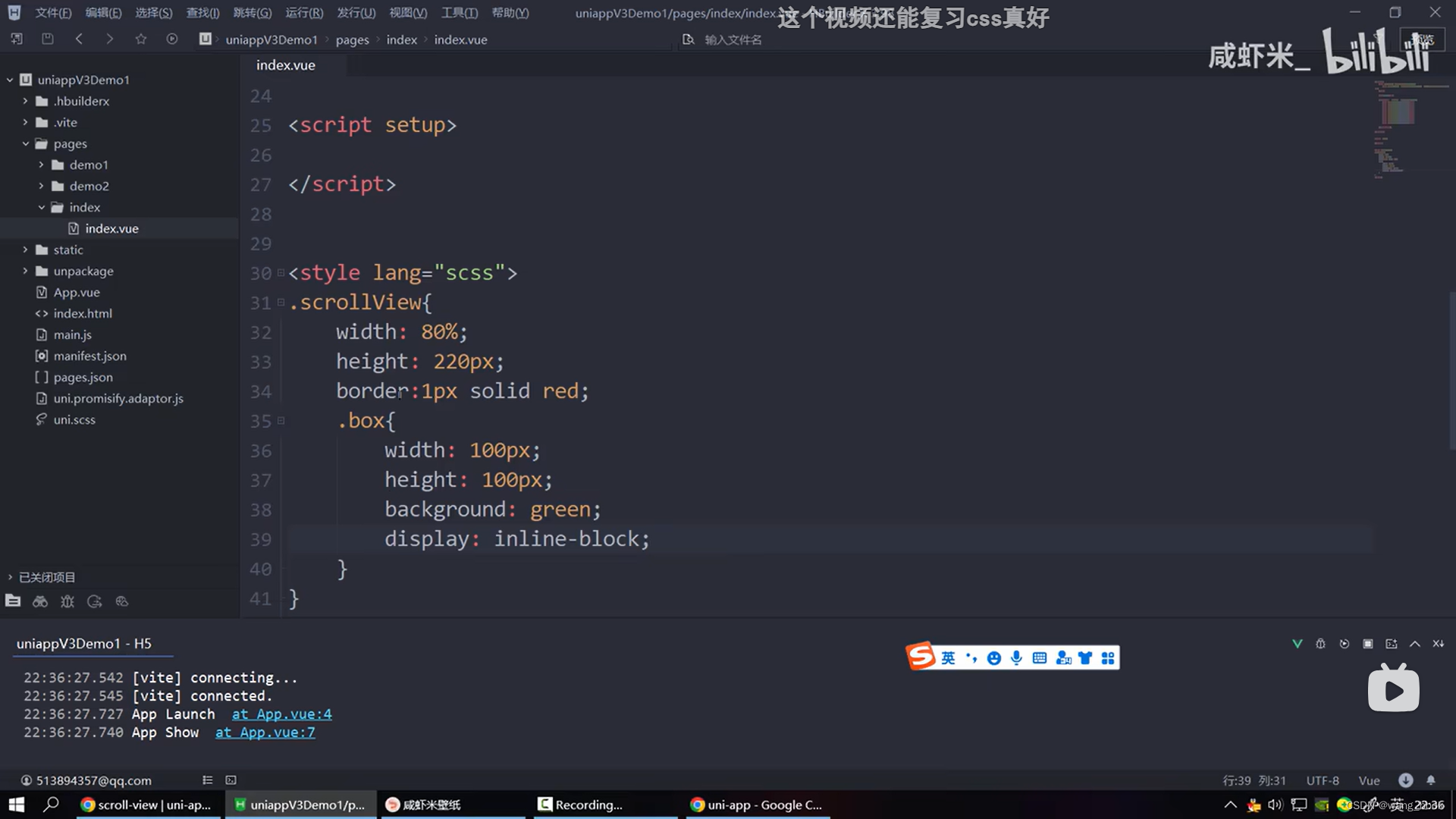
Task: Click the uniappV3Demo1 breadcrumb segment
Action: (x=271, y=39)
